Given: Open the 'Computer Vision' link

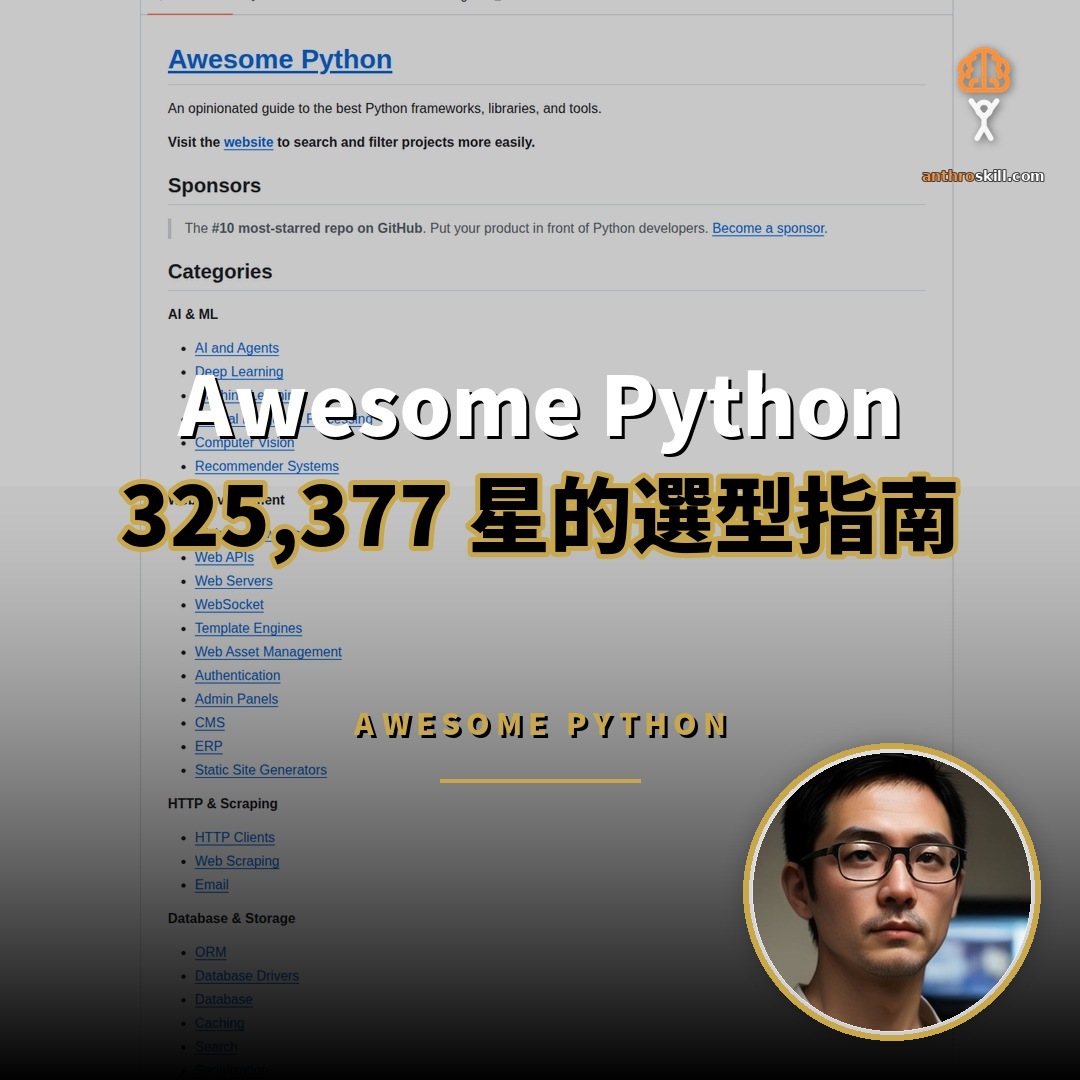Looking at the screenshot, I should [x=244, y=442].
